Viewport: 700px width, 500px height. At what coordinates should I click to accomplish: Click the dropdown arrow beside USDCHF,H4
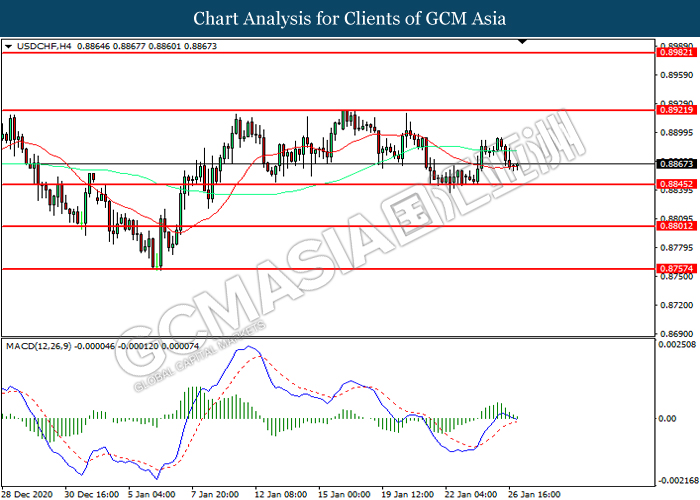point(8,46)
